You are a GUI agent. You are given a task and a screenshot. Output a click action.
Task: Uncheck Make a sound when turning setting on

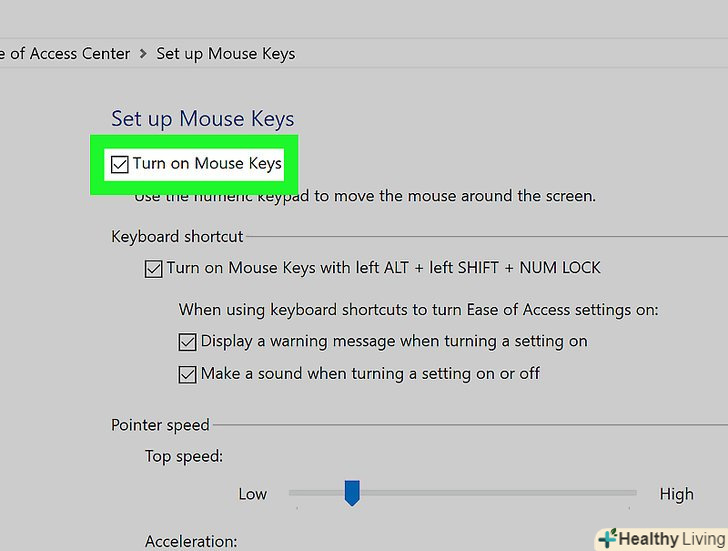point(187,375)
